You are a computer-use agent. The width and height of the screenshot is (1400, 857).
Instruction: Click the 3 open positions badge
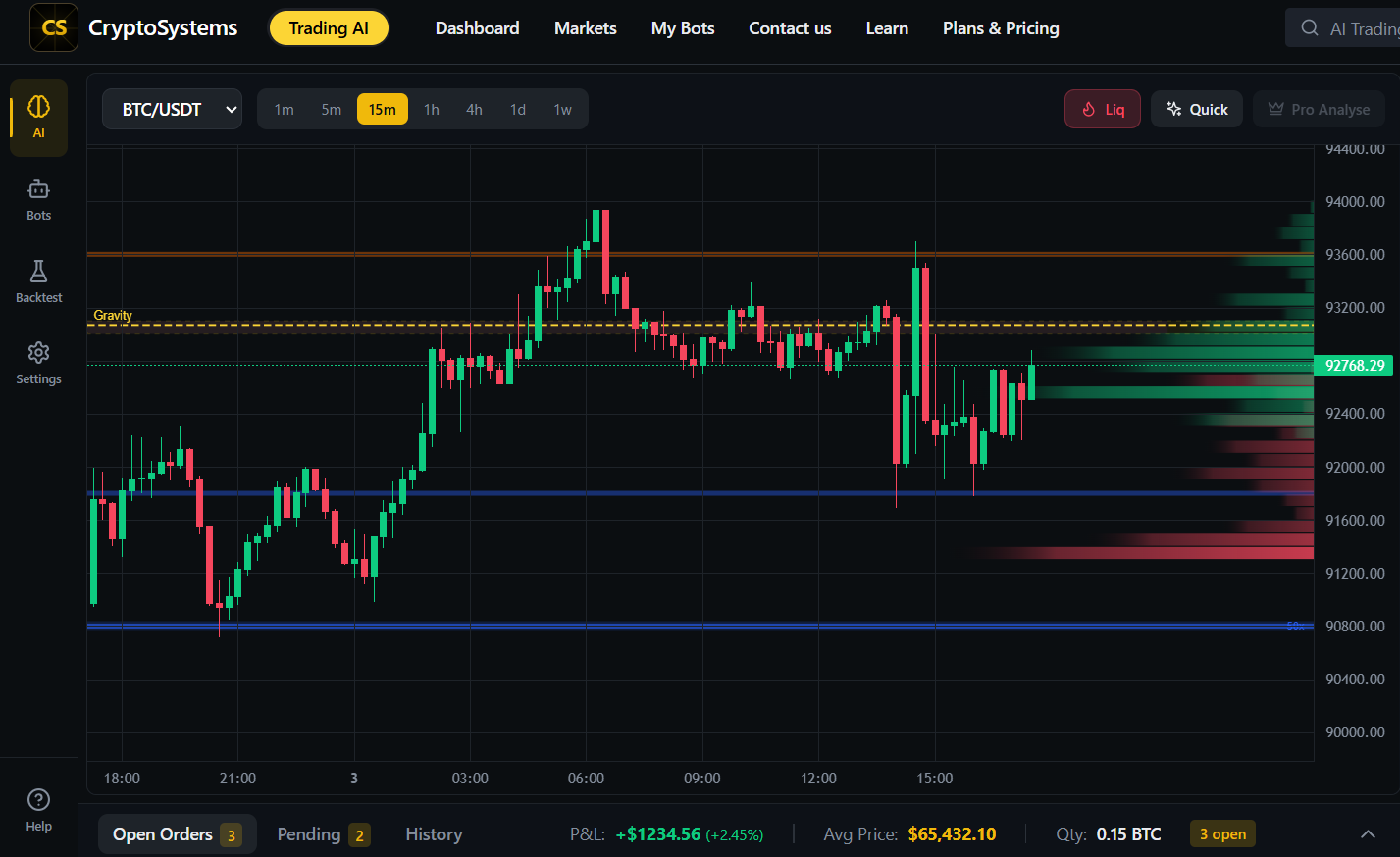click(1222, 834)
